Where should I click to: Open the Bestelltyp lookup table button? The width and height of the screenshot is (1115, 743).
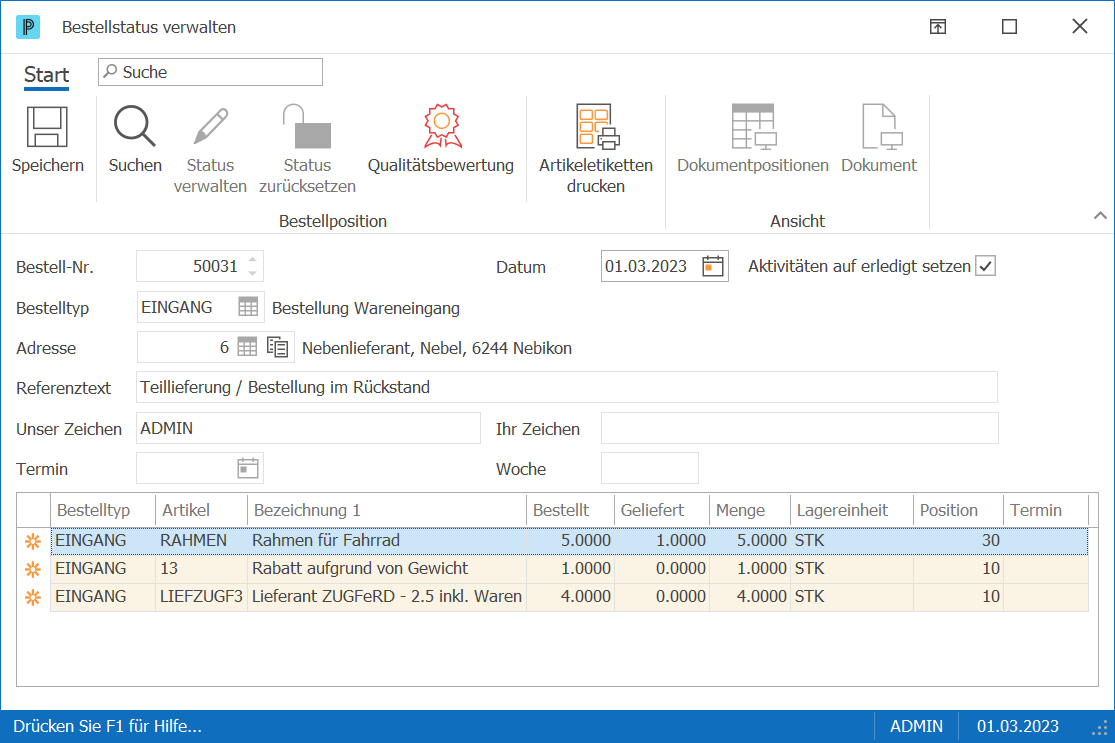[x=247, y=307]
